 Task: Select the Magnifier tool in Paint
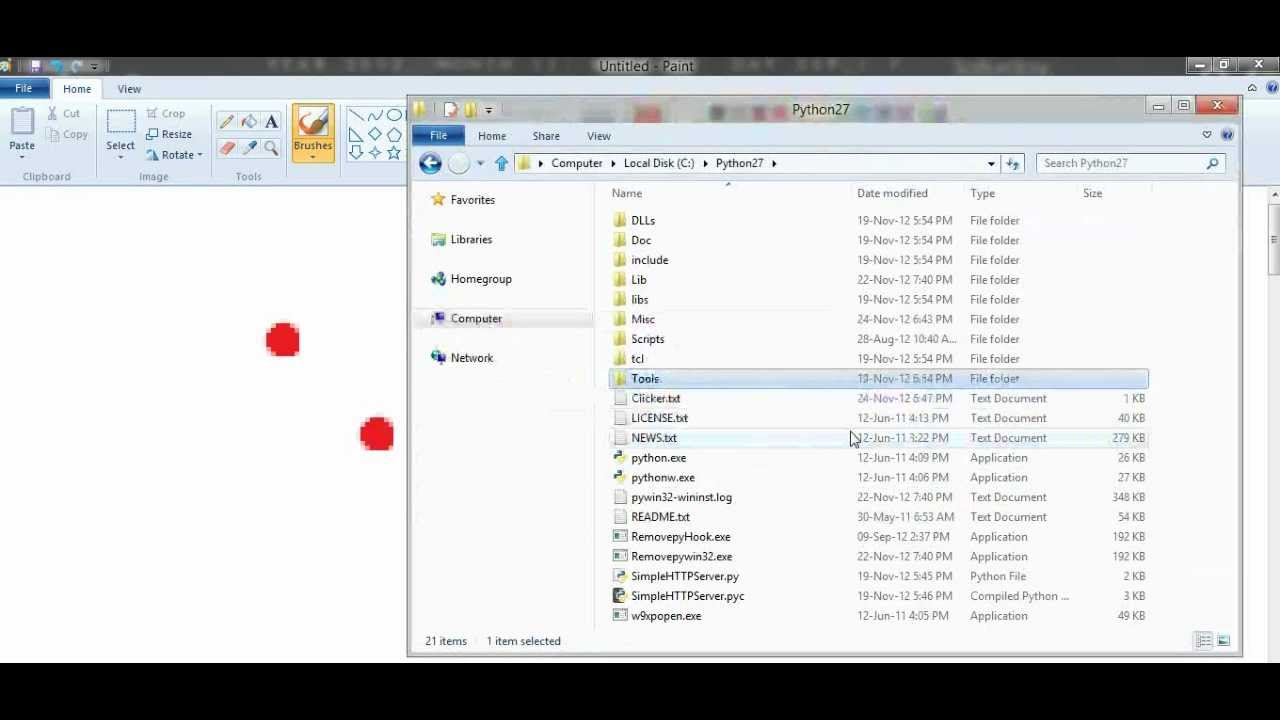271,148
